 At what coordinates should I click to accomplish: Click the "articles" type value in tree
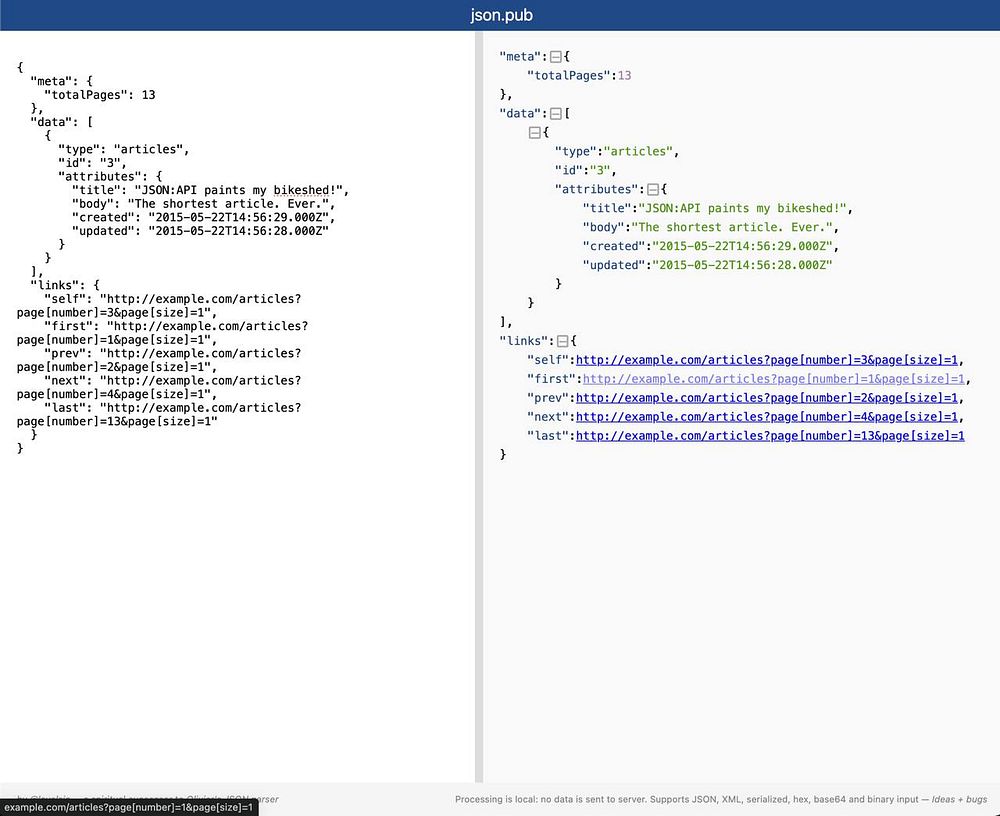click(638, 151)
